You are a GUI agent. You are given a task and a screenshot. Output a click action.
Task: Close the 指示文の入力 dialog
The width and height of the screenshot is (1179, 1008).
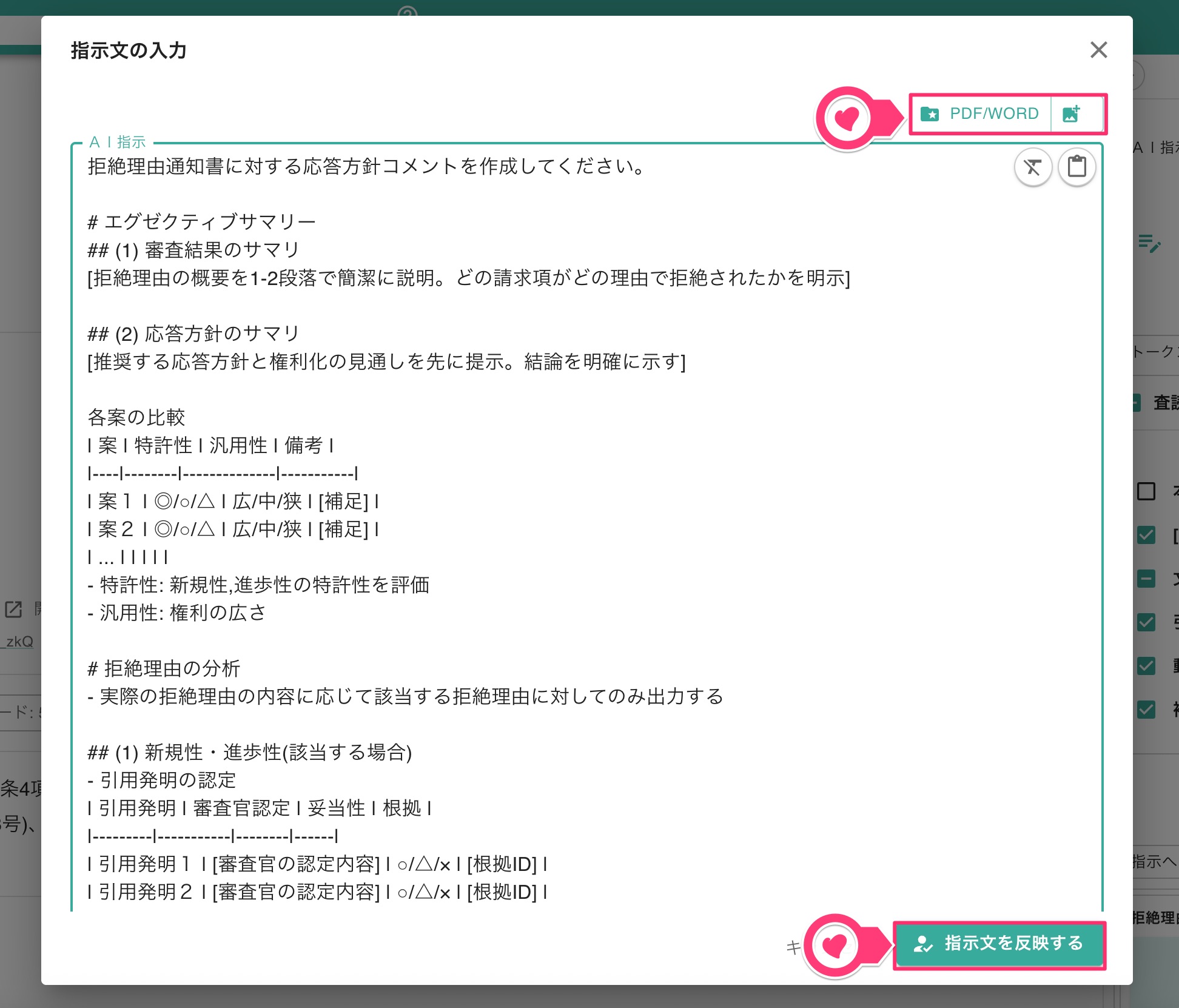pos(1098,50)
